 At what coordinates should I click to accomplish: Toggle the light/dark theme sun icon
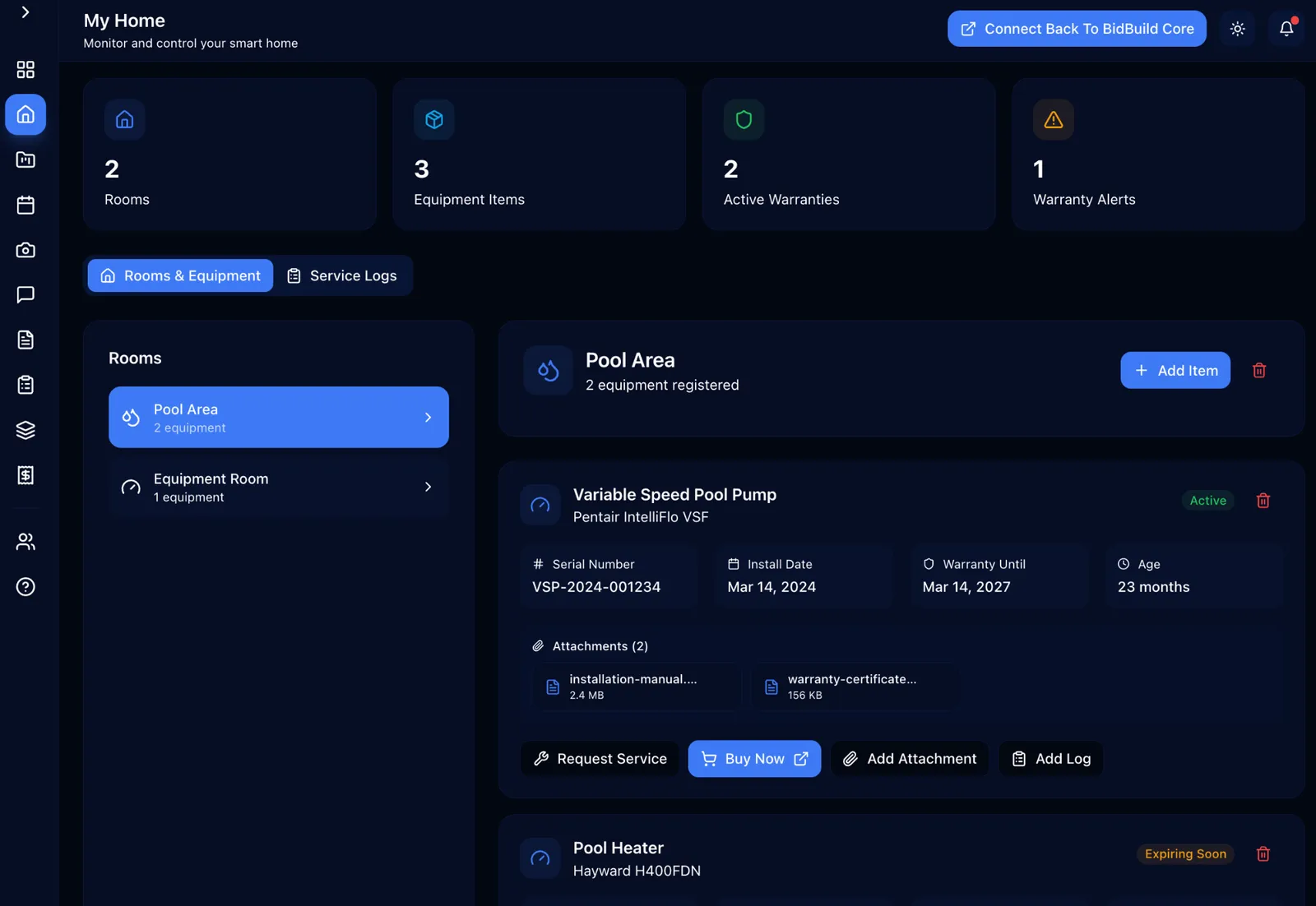[x=1237, y=29]
